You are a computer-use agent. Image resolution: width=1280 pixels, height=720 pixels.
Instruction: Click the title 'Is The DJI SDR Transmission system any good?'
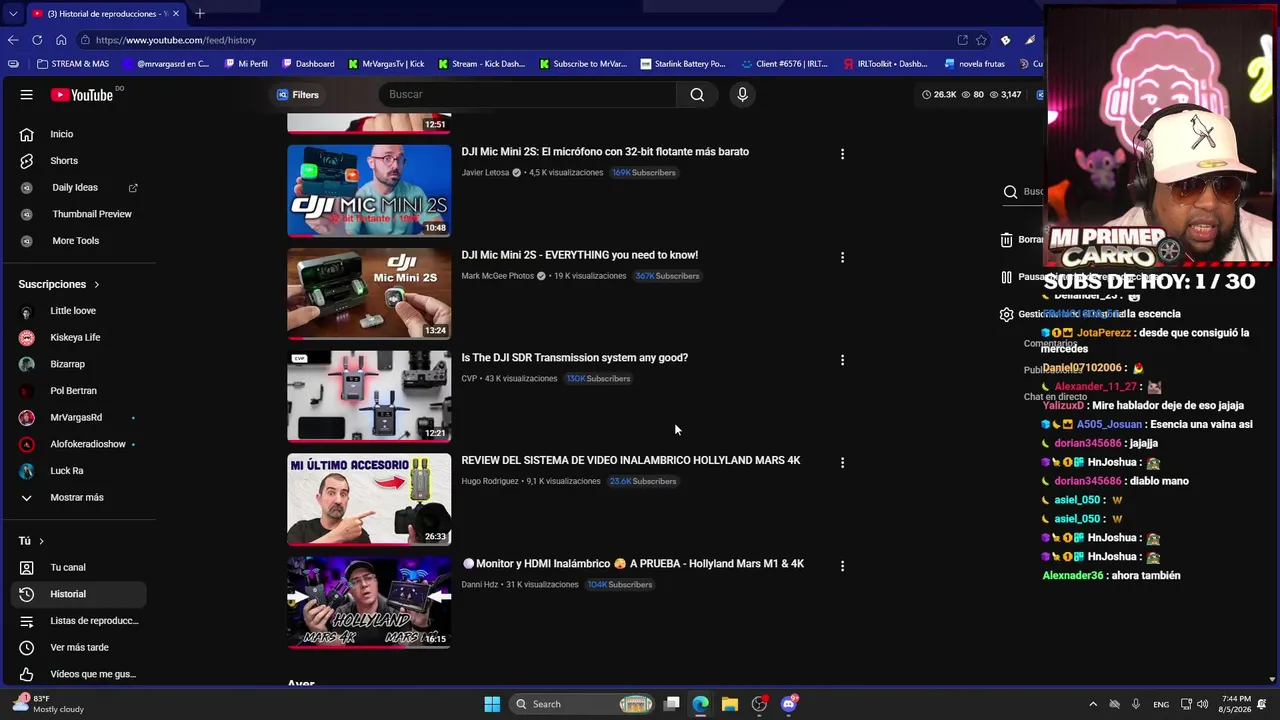point(575,358)
